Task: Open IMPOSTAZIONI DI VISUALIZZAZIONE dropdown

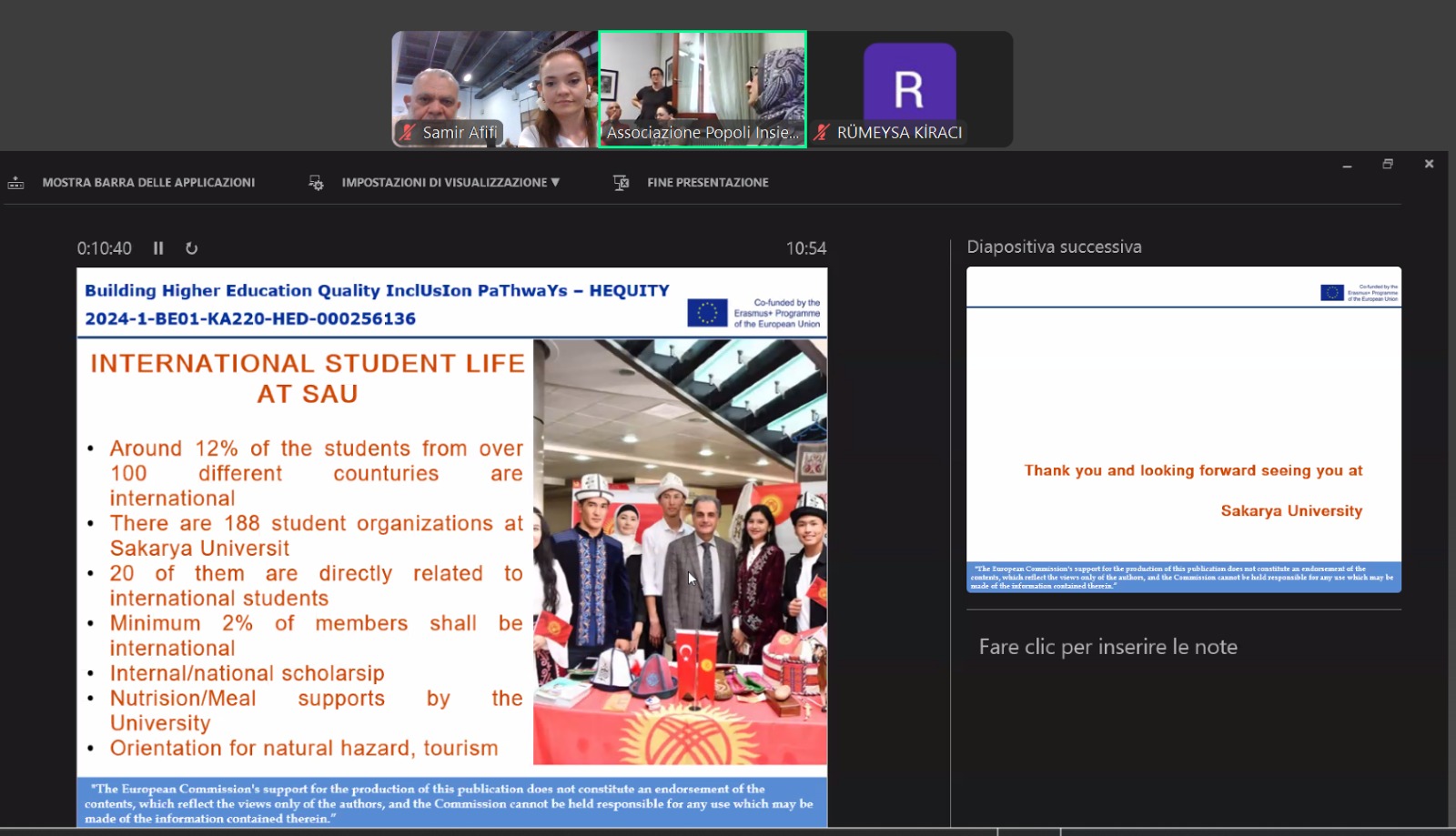Action: 450,183
